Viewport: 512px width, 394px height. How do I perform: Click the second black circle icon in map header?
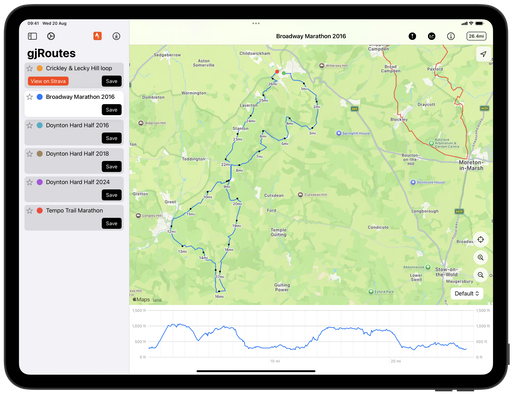point(431,36)
